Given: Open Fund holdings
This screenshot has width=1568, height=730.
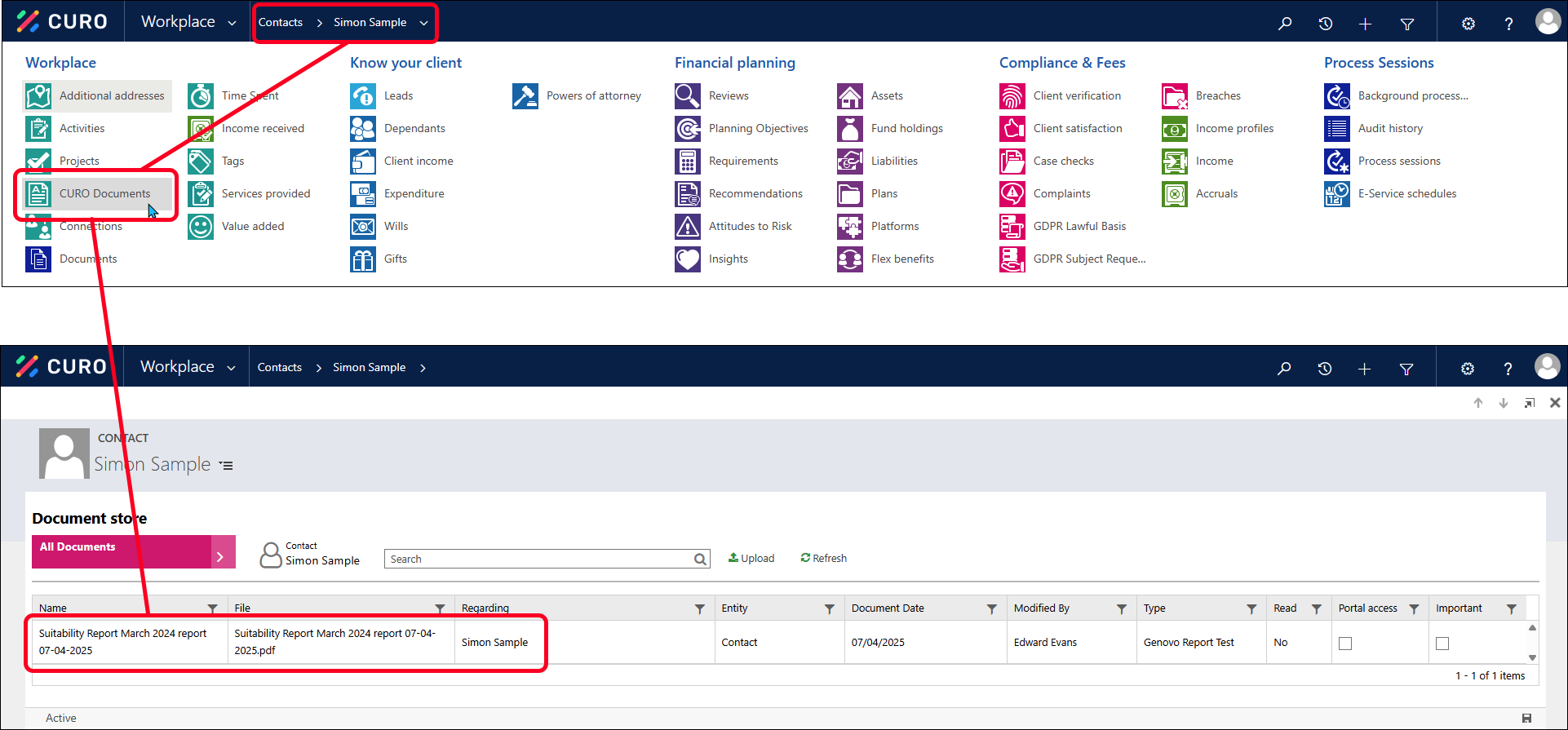Looking at the screenshot, I should (889, 129).
